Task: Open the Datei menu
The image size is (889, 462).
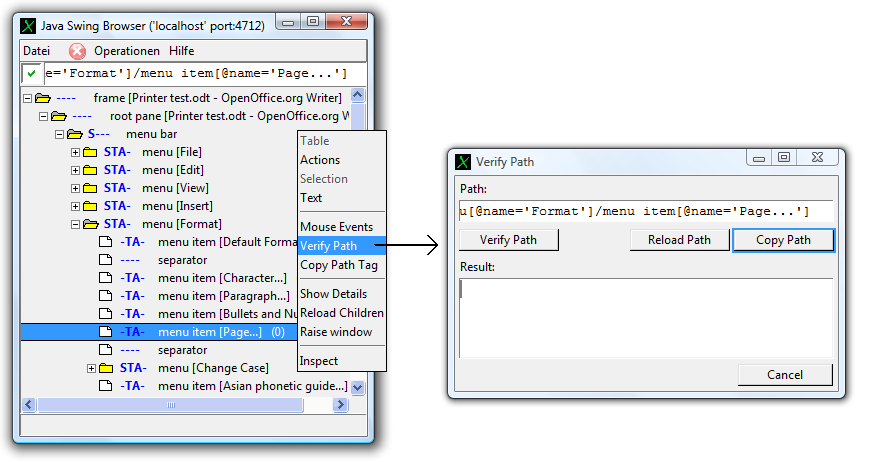Action: pos(36,51)
